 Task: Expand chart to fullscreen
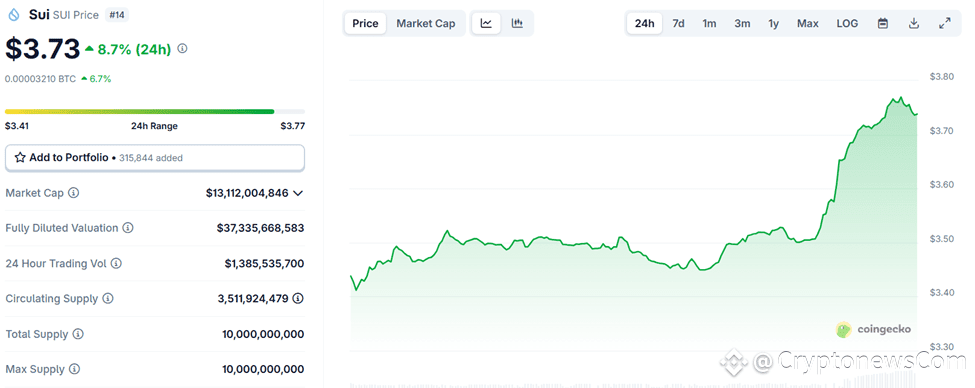pos(945,24)
